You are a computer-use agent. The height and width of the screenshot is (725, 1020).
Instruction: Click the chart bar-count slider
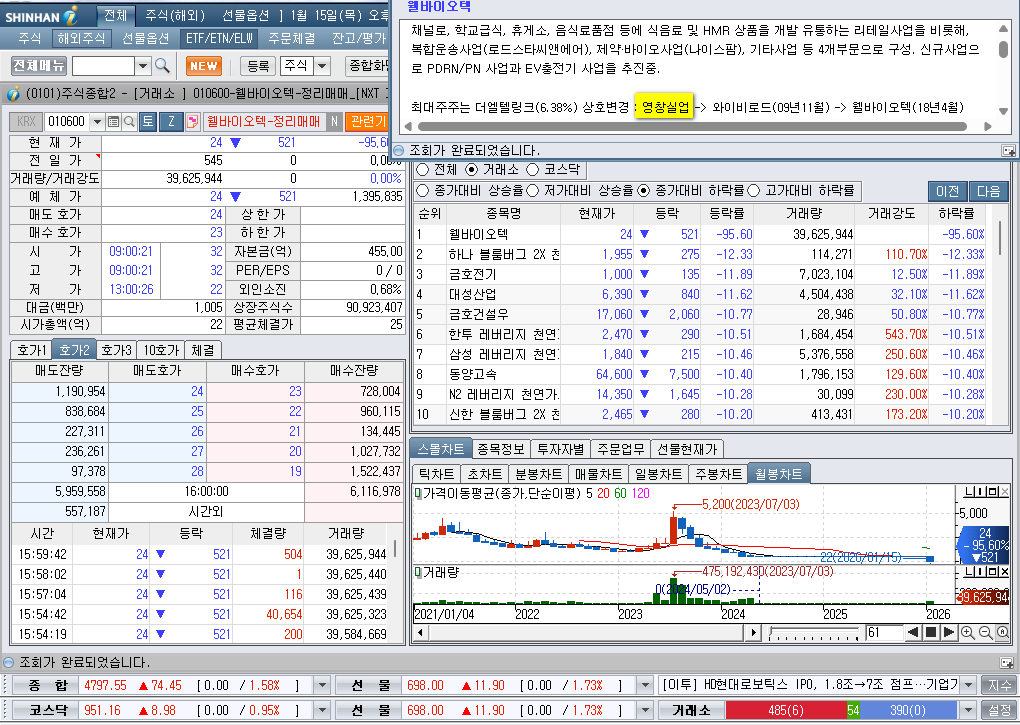point(814,632)
